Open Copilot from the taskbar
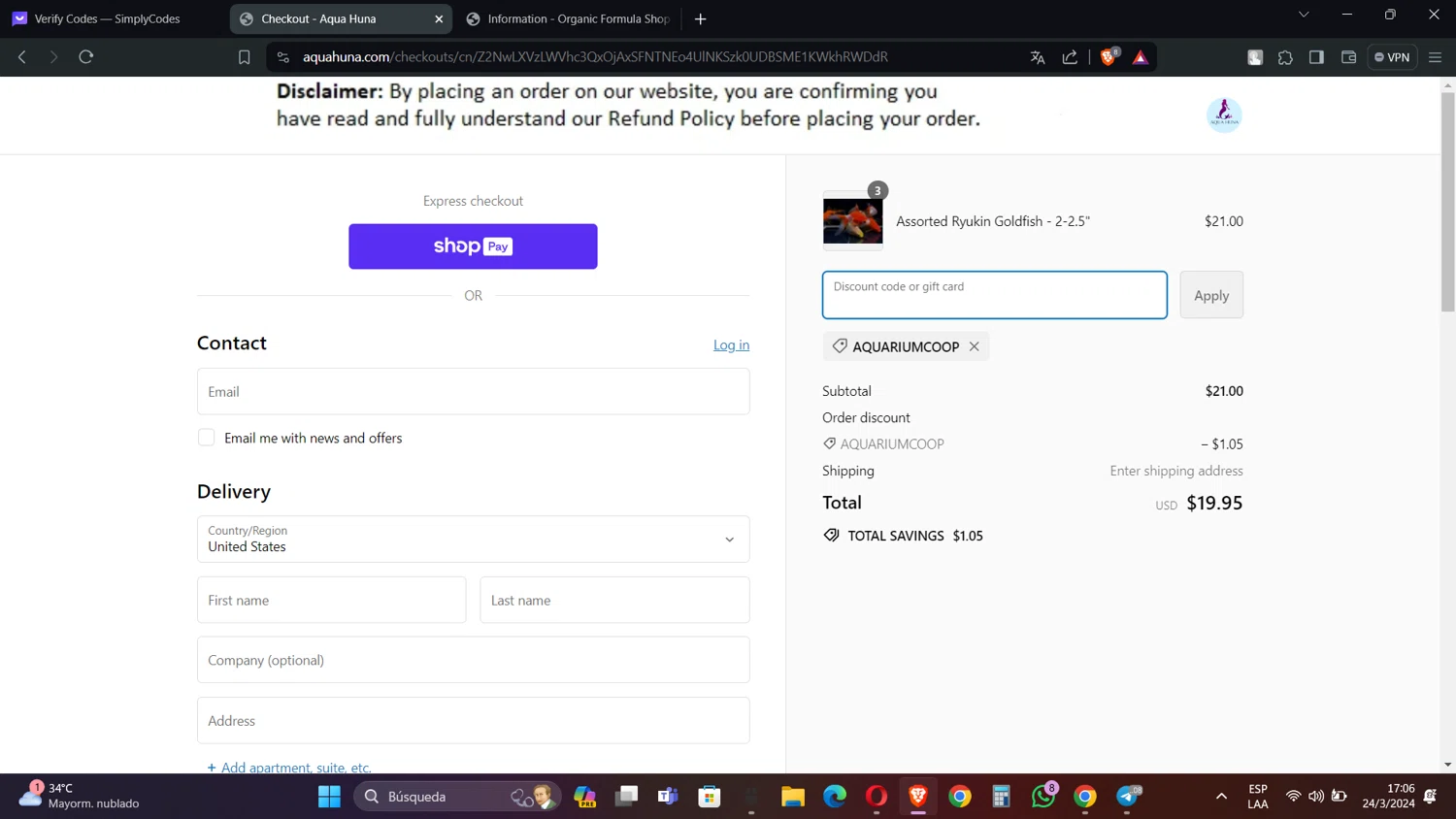 584,797
